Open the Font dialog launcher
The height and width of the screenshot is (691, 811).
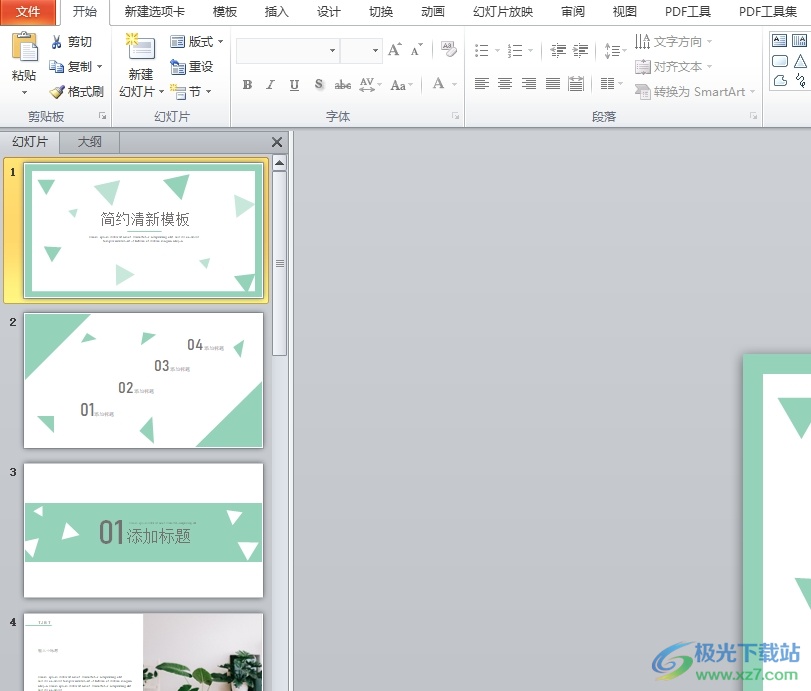coord(456,116)
